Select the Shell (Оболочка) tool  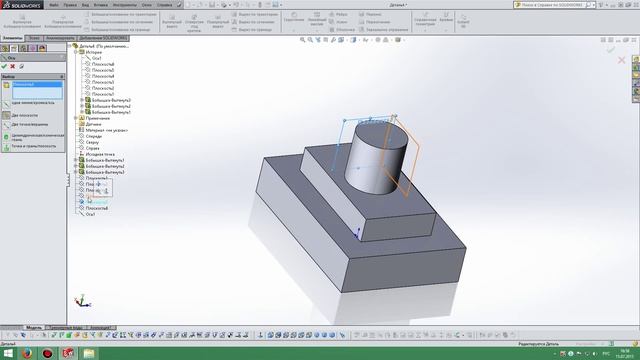click(x=342, y=29)
